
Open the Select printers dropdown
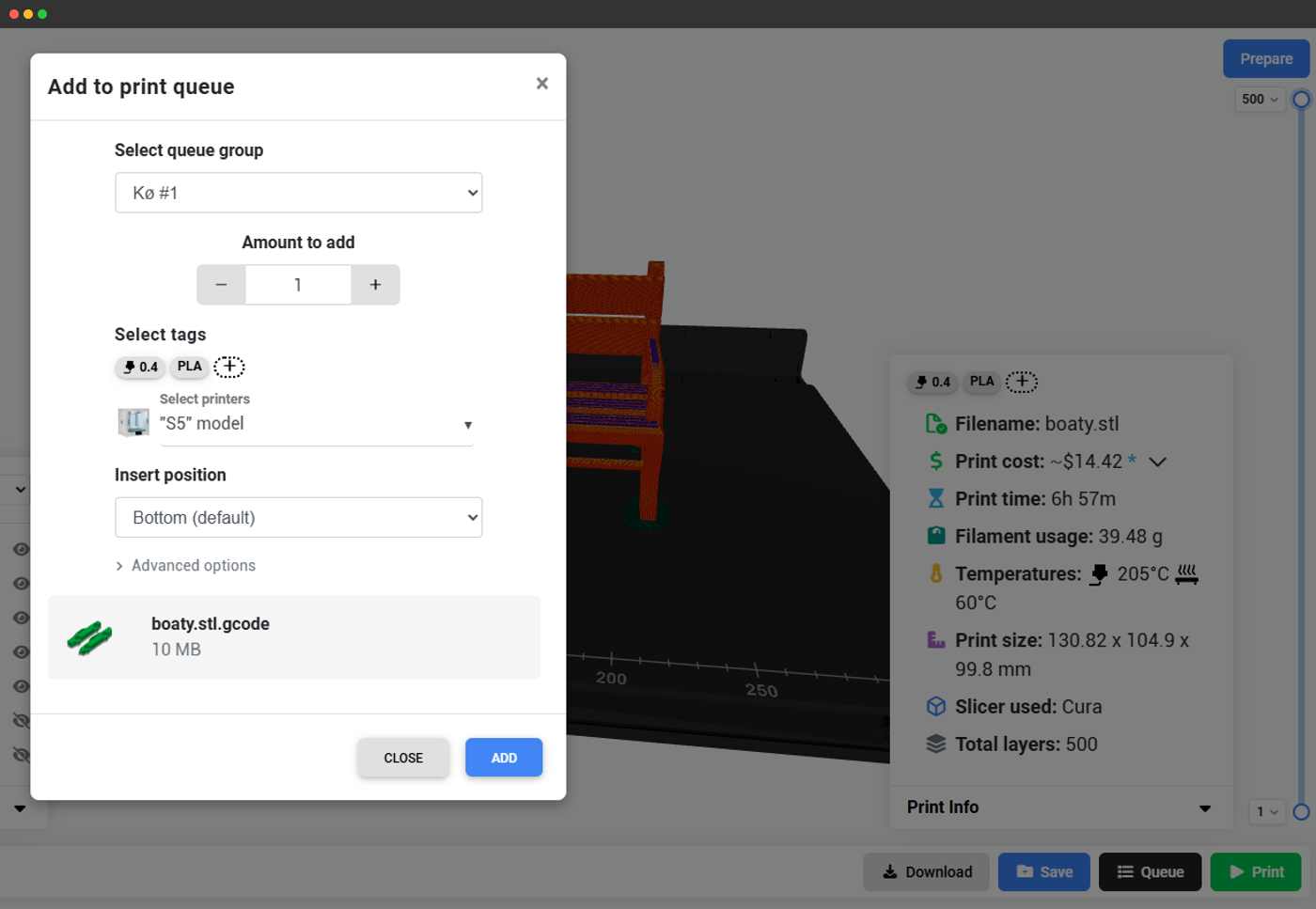317,424
